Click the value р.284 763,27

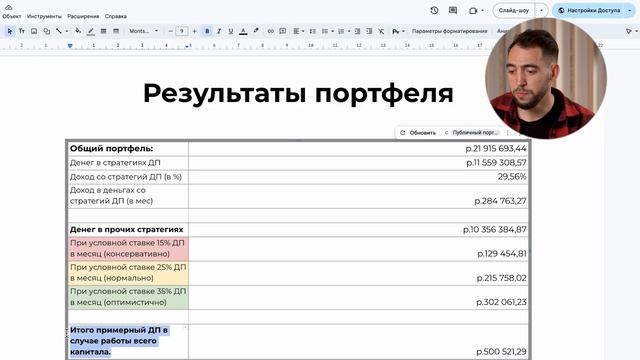(500, 201)
